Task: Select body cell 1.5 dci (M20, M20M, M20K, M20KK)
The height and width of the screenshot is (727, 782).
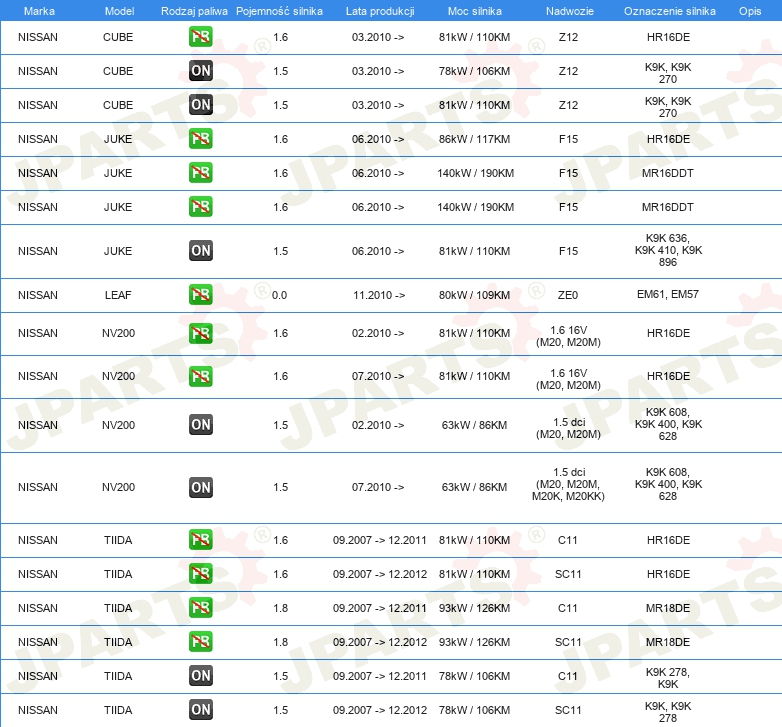Action: [x=568, y=484]
